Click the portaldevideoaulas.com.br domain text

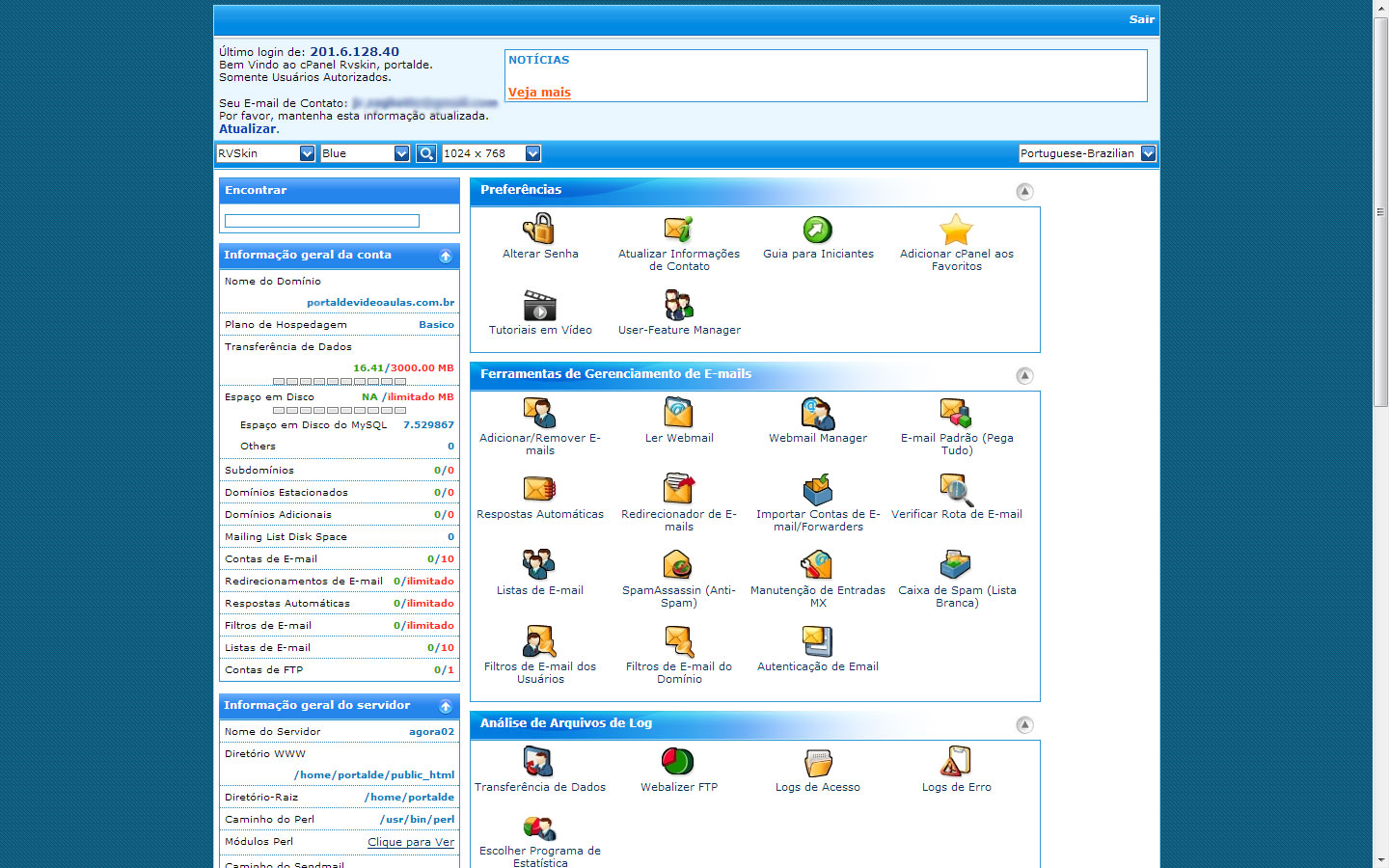(380, 302)
